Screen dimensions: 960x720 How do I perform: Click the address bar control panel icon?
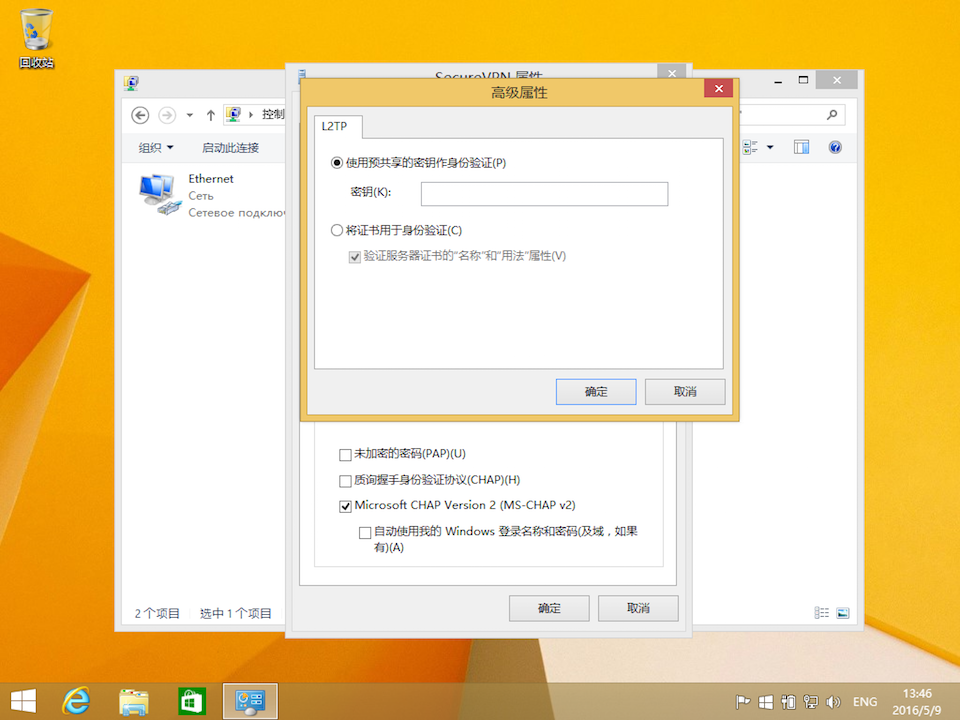(233, 114)
